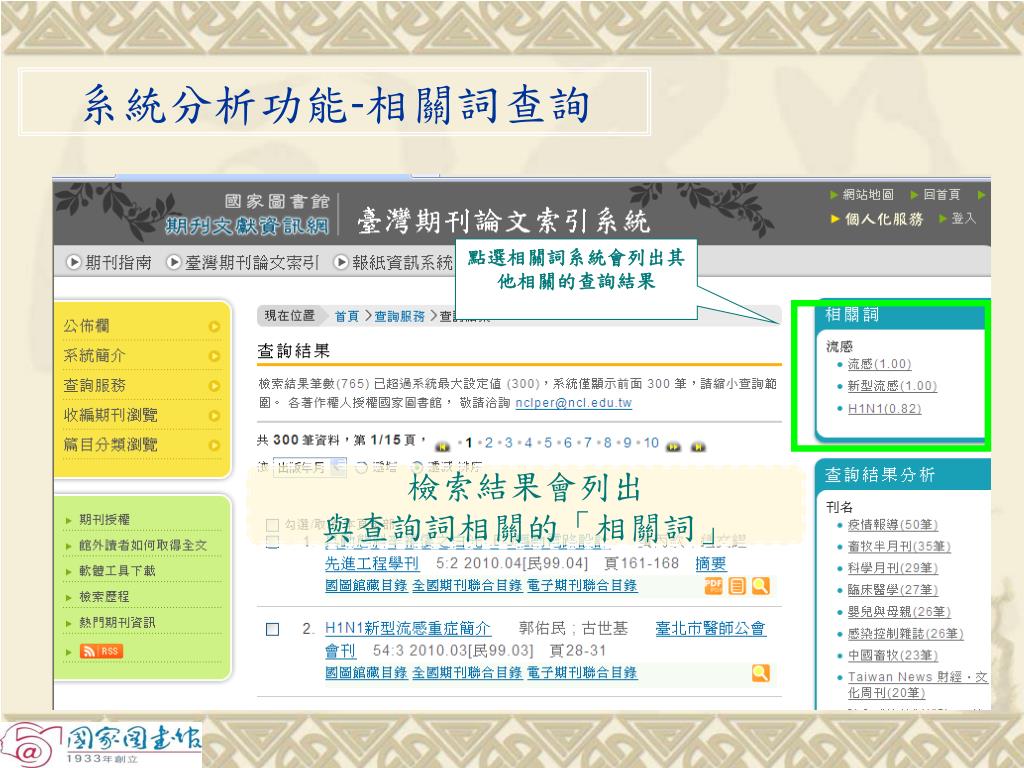
Task: Click the magnifier icon for result 2
Action: click(x=760, y=673)
